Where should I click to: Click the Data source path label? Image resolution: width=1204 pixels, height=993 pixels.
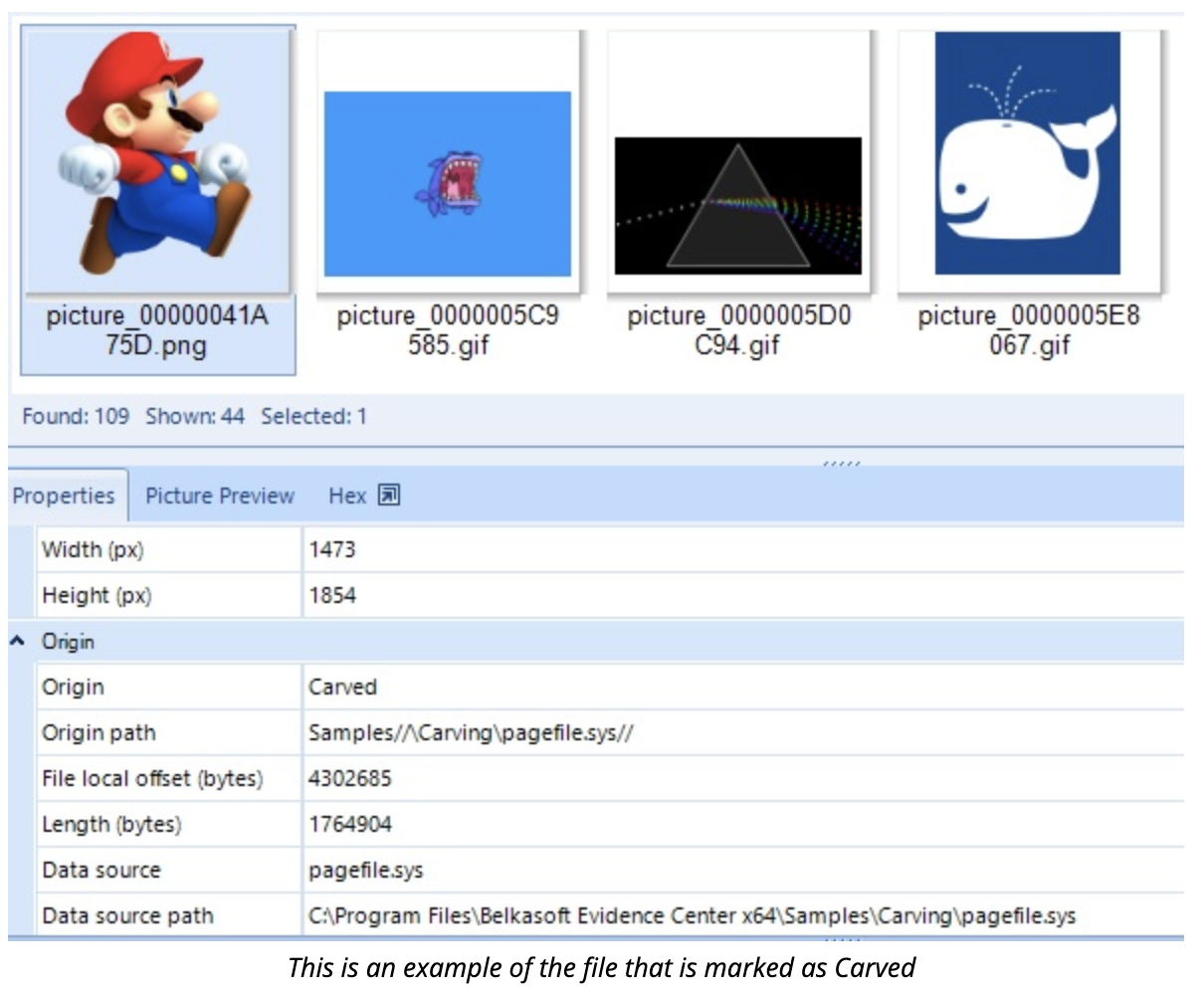[127, 915]
